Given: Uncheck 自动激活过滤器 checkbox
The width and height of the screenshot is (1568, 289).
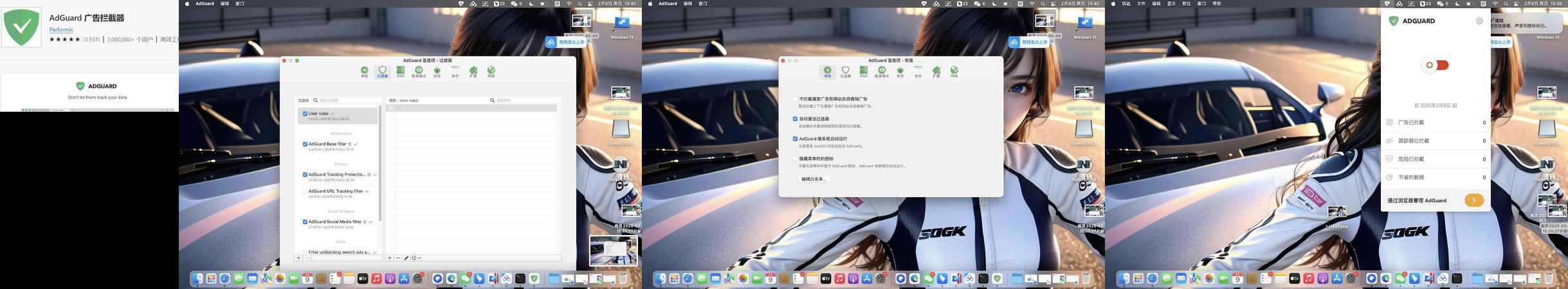Looking at the screenshot, I should pyautogui.click(x=796, y=119).
